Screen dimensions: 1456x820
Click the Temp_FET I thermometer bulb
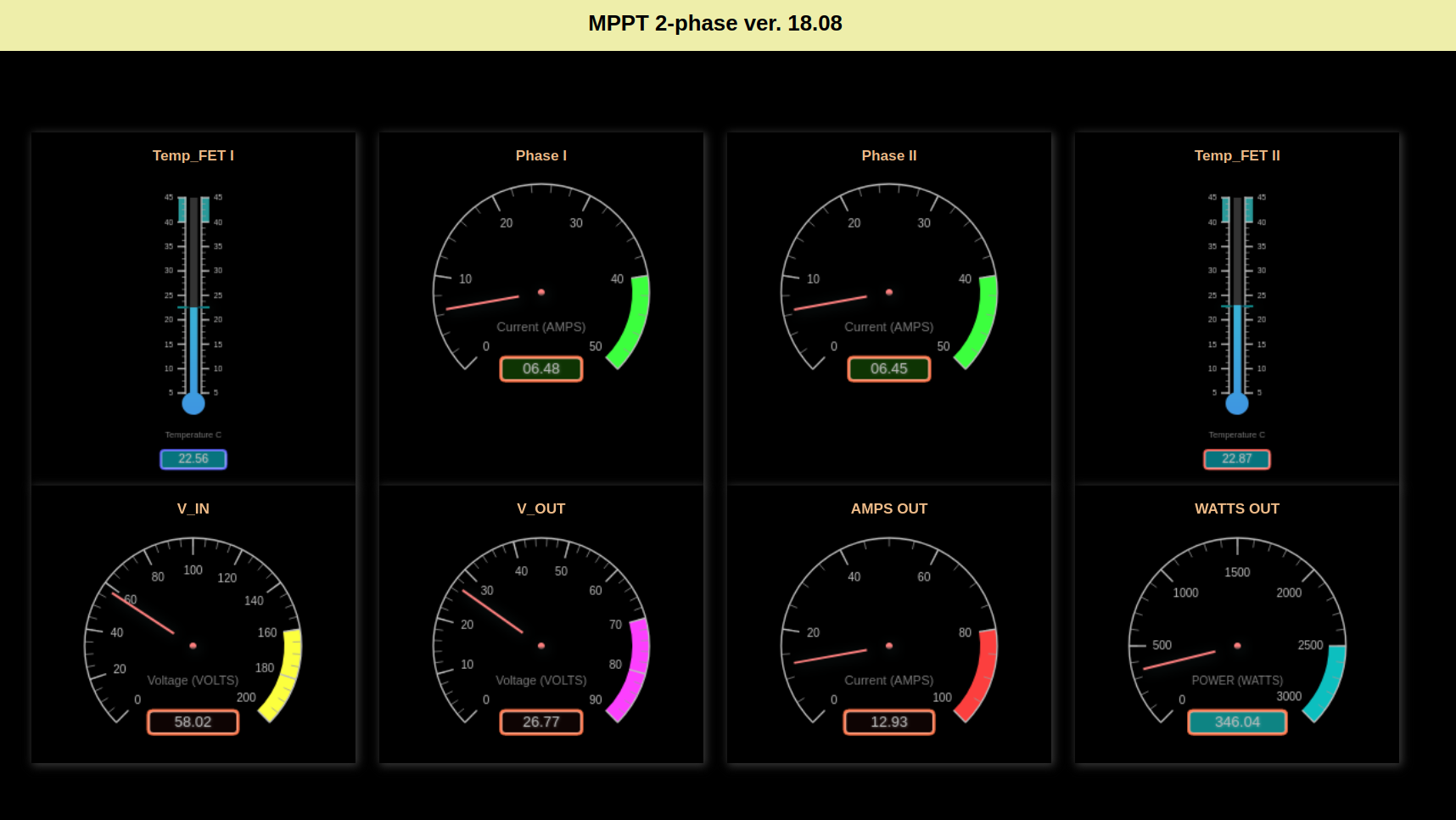point(193,403)
